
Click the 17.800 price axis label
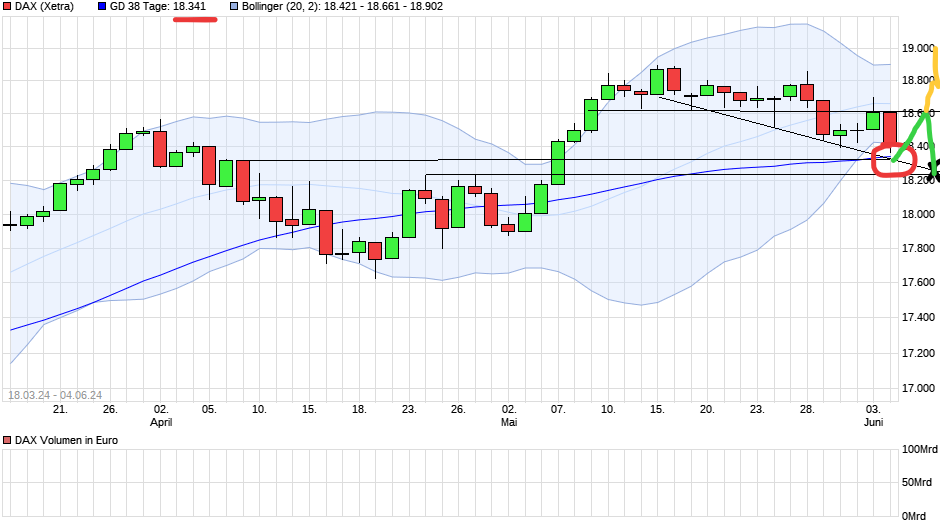click(x=918, y=248)
